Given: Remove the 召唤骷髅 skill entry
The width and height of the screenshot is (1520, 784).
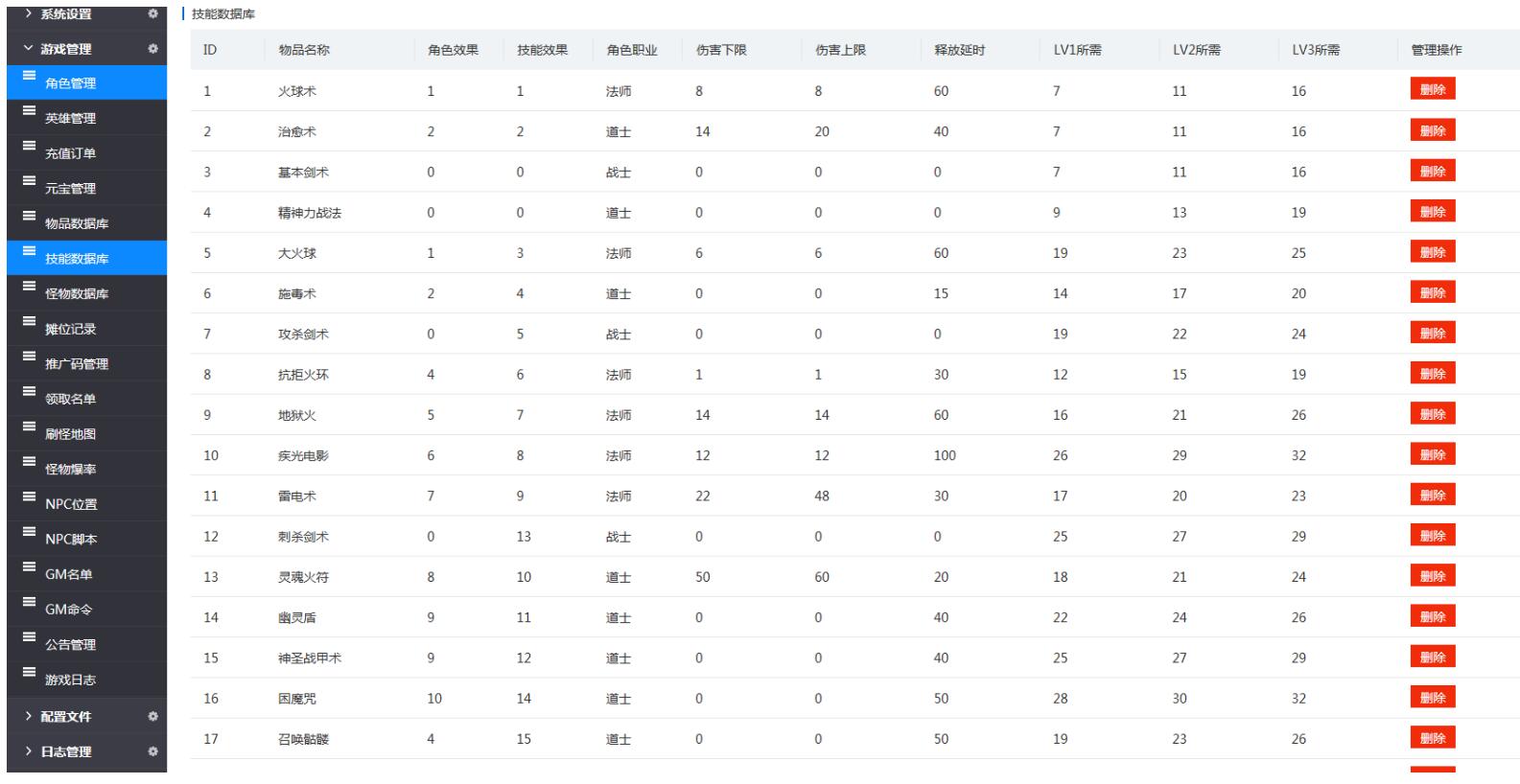Looking at the screenshot, I should (x=1432, y=738).
